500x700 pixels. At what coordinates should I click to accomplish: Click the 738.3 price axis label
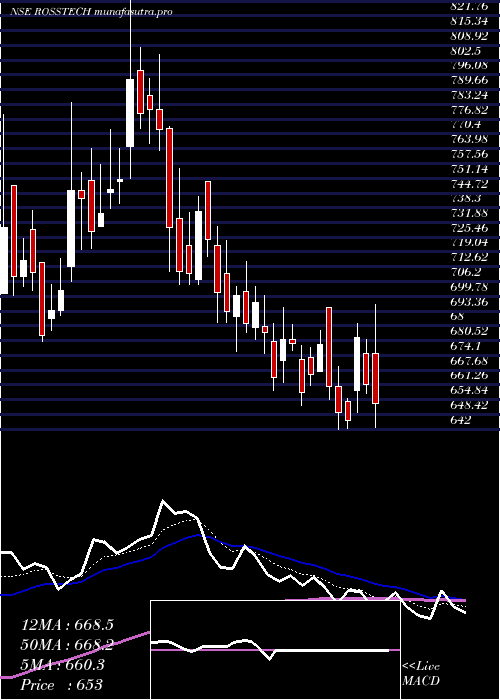[466, 198]
